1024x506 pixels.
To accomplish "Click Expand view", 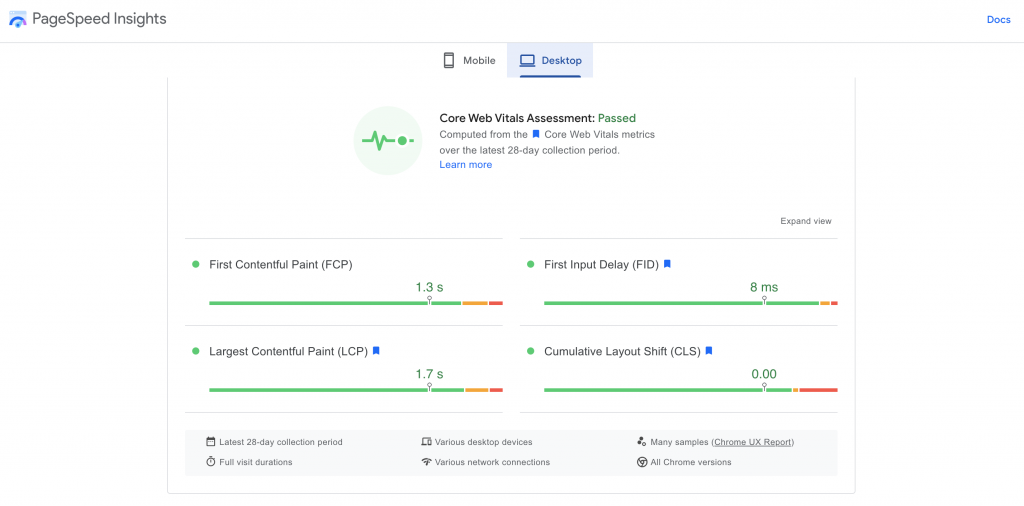I will pyautogui.click(x=806, y=221).
